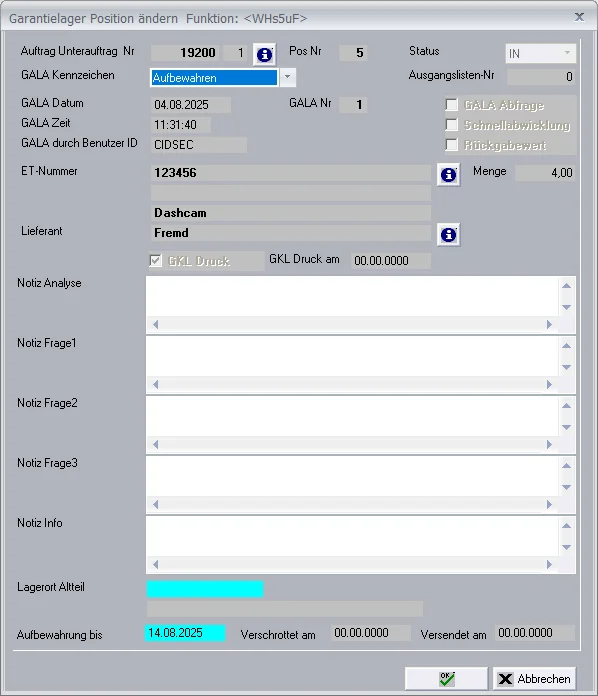598x696 pixels.
Task: Close the Garantielager Position ändern dialog
Action: tap(579, 17)
